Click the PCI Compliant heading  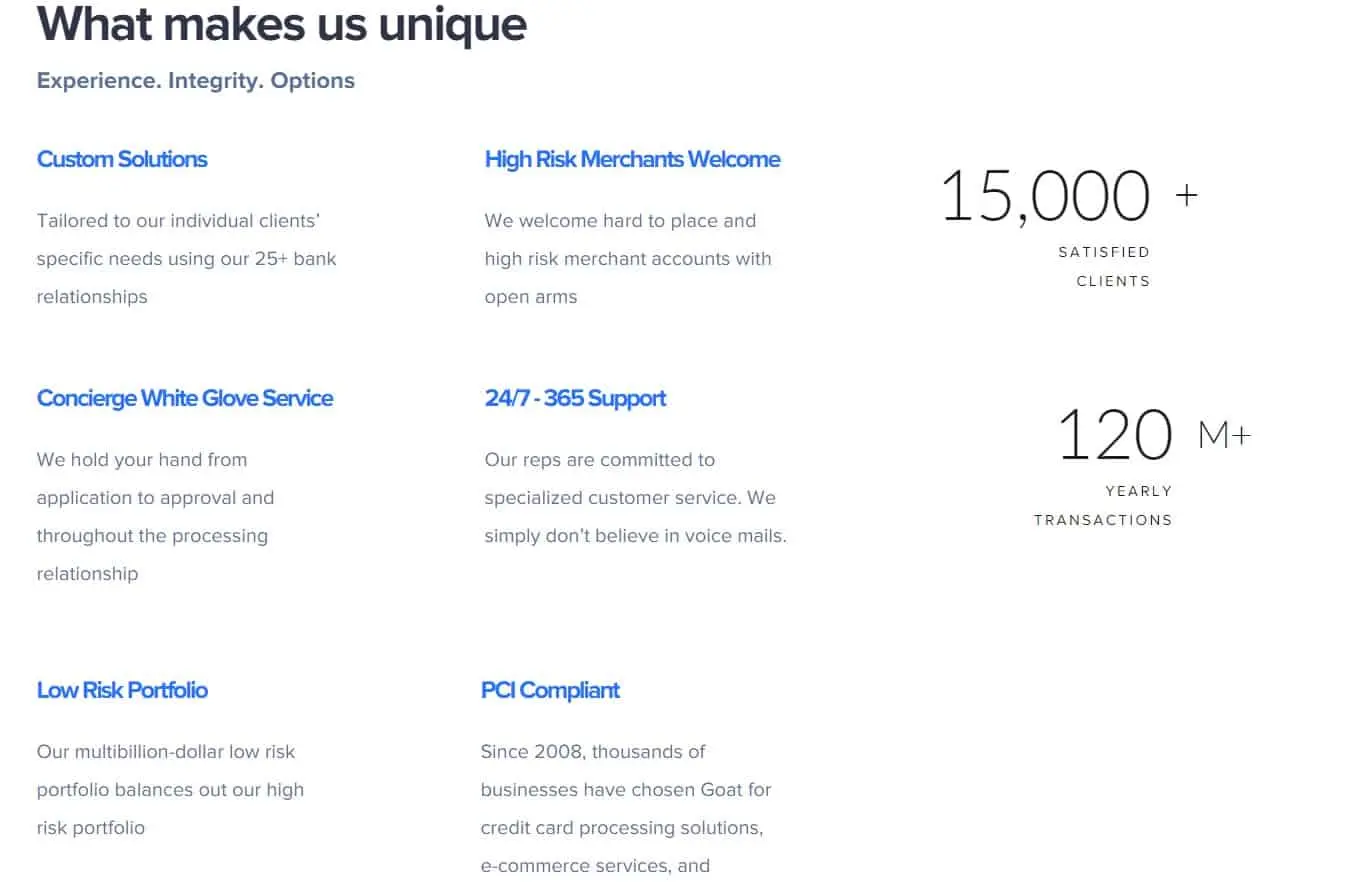pos(550,690)
